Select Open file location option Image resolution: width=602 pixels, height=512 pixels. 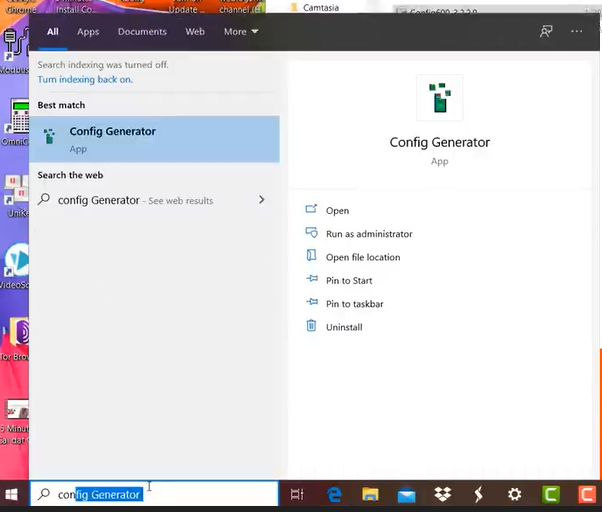coord(362,257)
